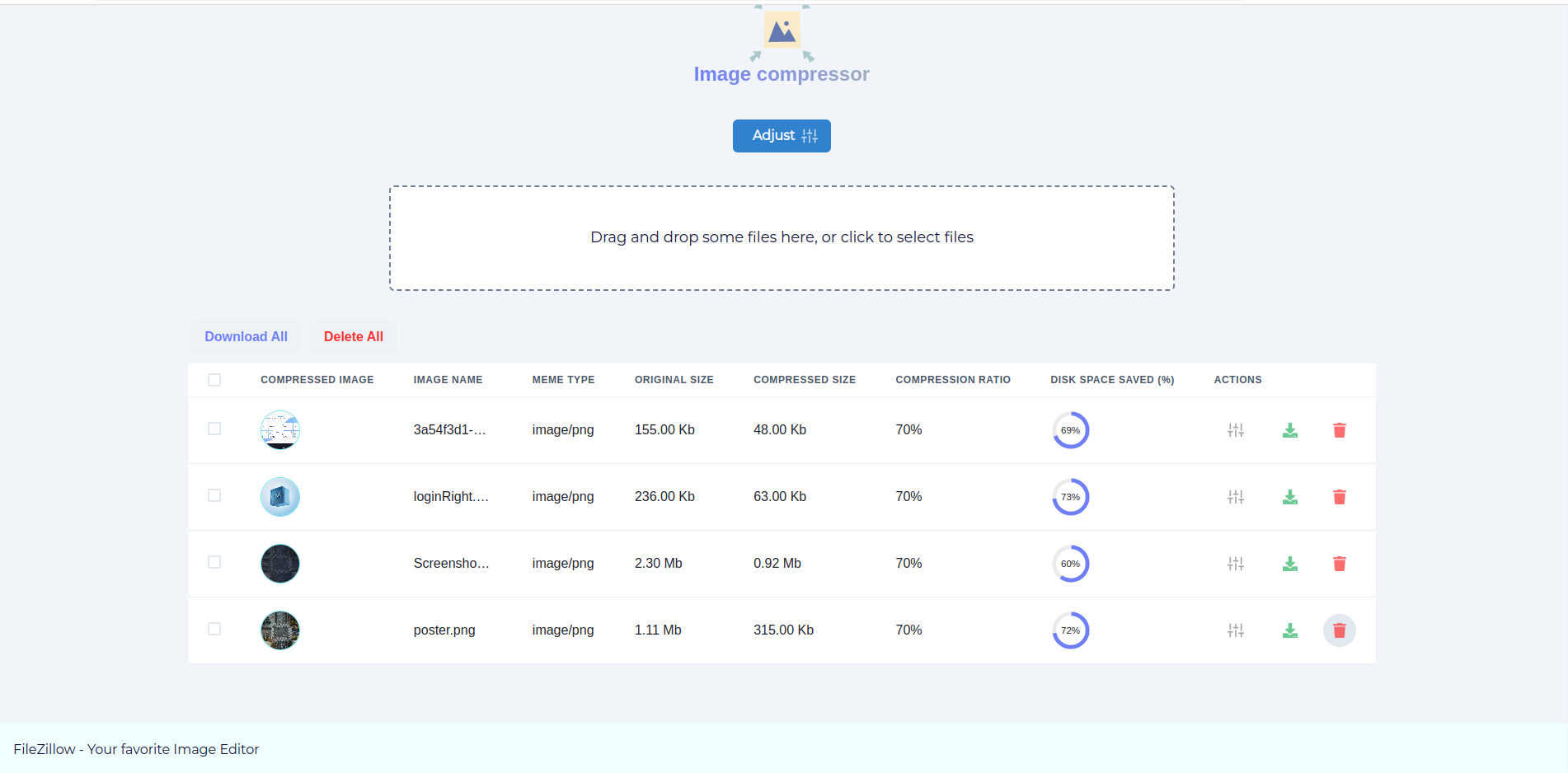Screen dimensions: 1568x773
Task: Click Delete All
Action: (353, 336)
